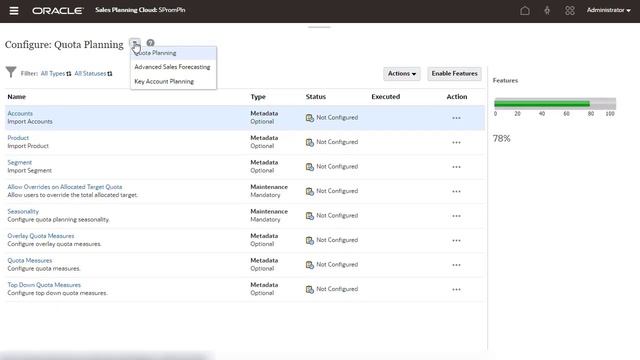Click 'Configure quota planning seasonality.' text
The image size is (640, 360).
(58, 220)
